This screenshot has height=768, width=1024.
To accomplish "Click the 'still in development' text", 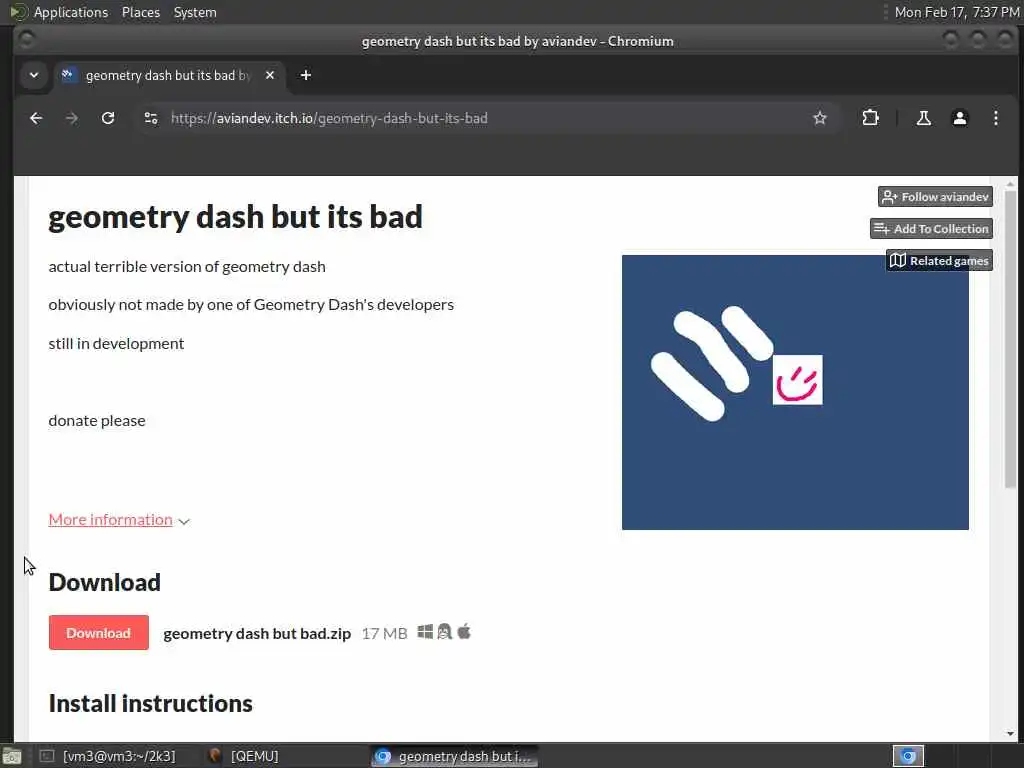I will 116,344.
